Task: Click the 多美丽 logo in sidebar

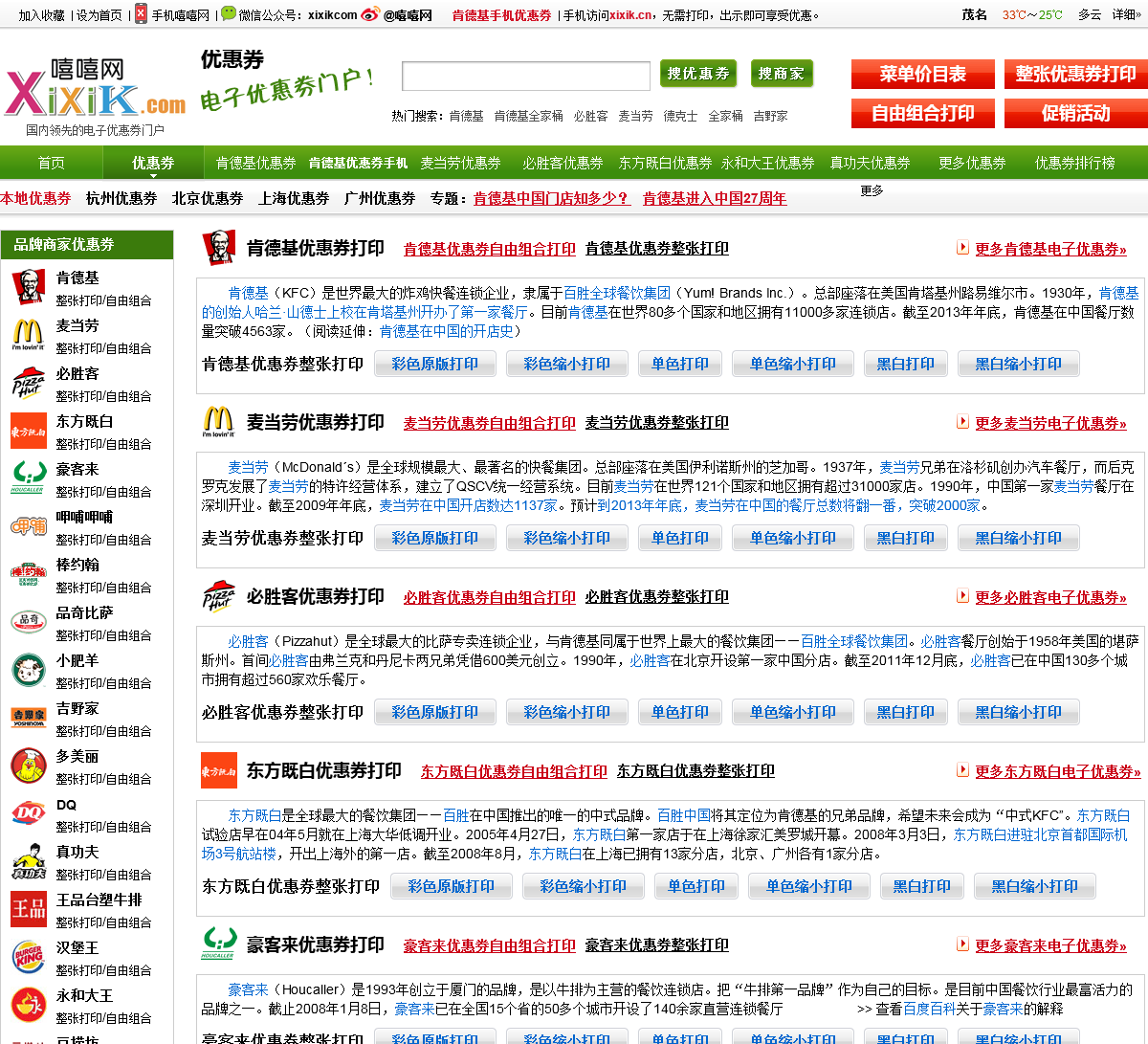Action: 28,766
